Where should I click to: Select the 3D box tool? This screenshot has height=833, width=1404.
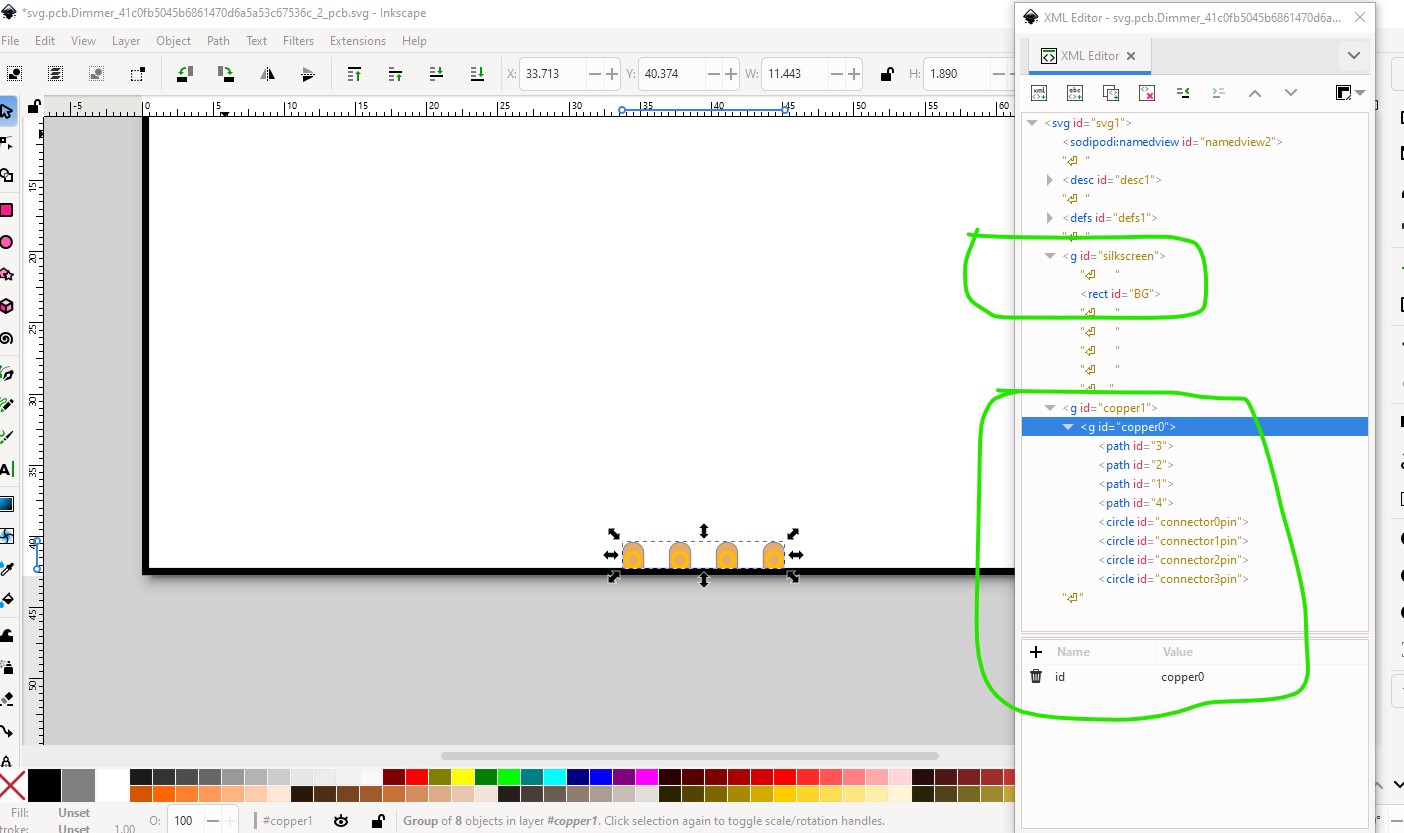point(7,306)
